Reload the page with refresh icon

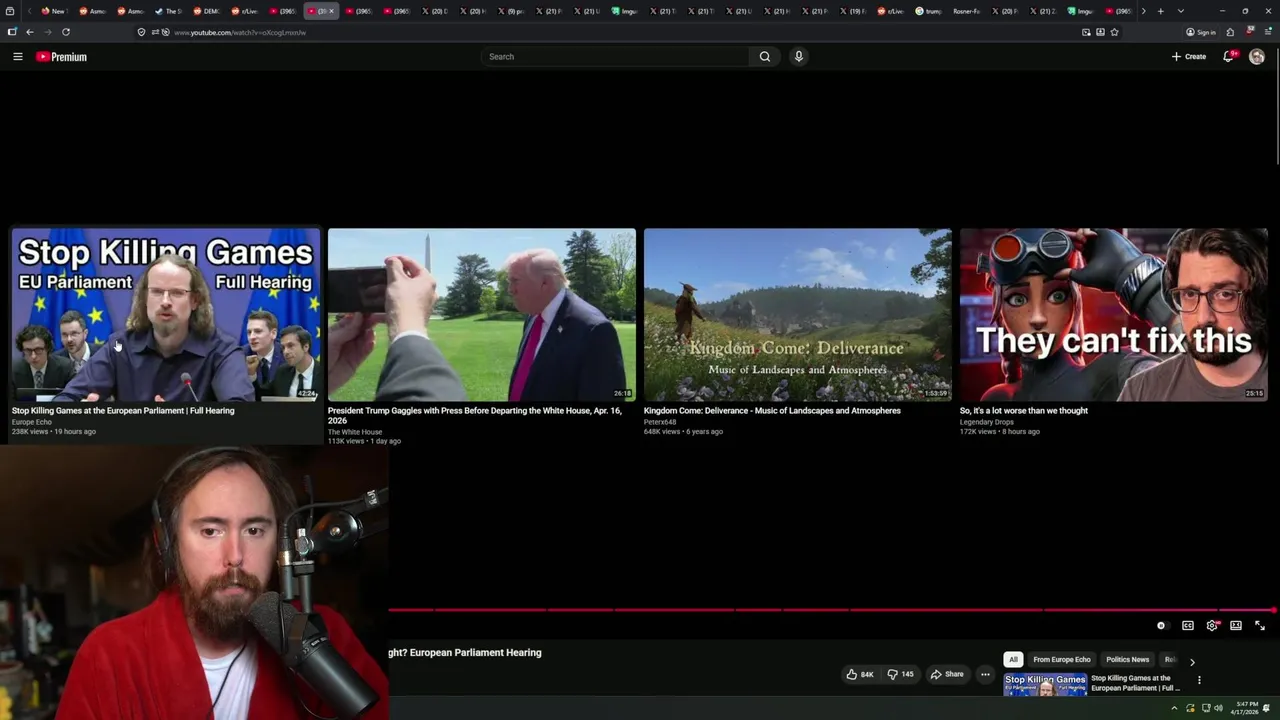coord(66,32)
